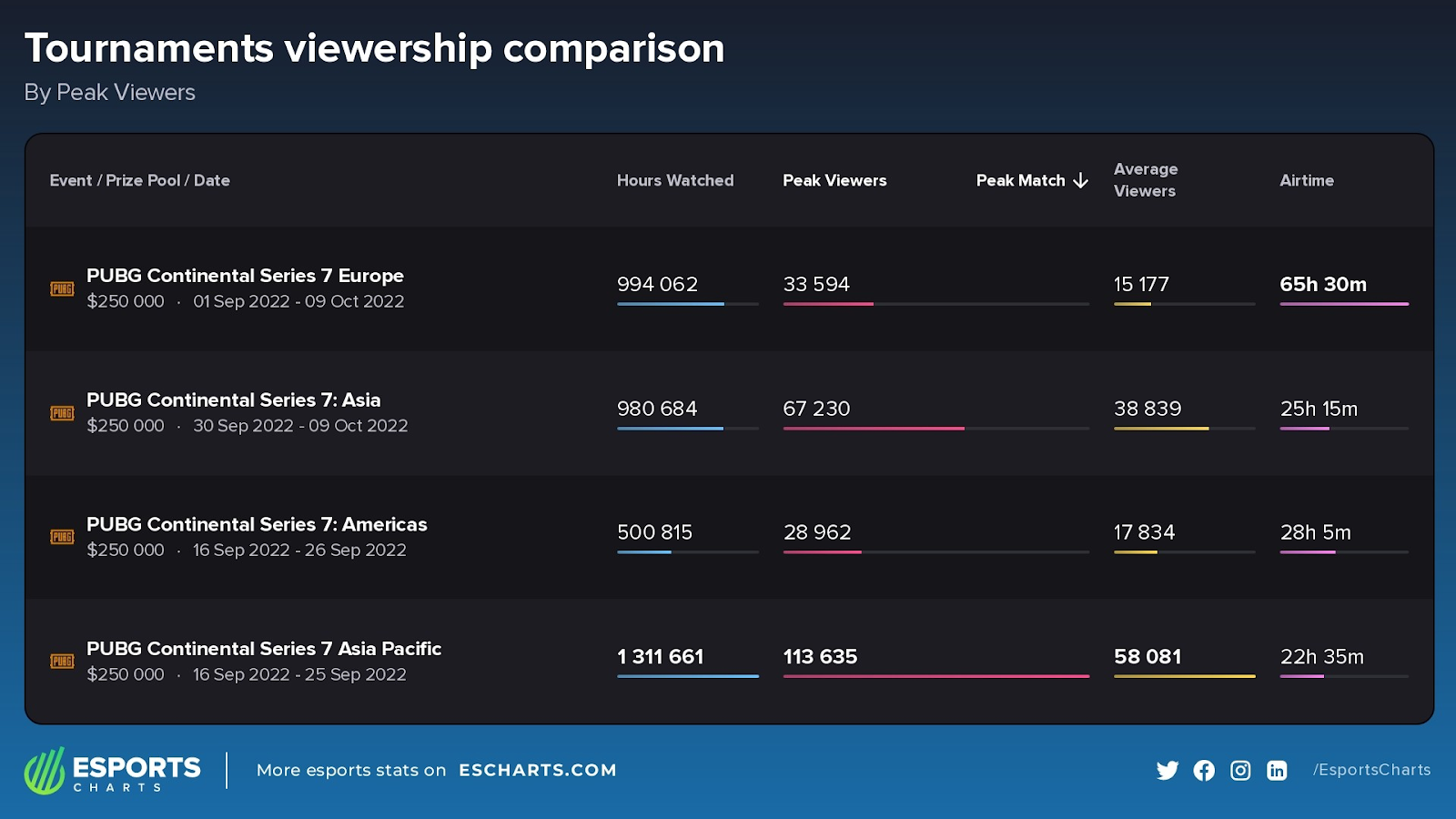Select peak viewers value 113 635

(x=820, y=657)
